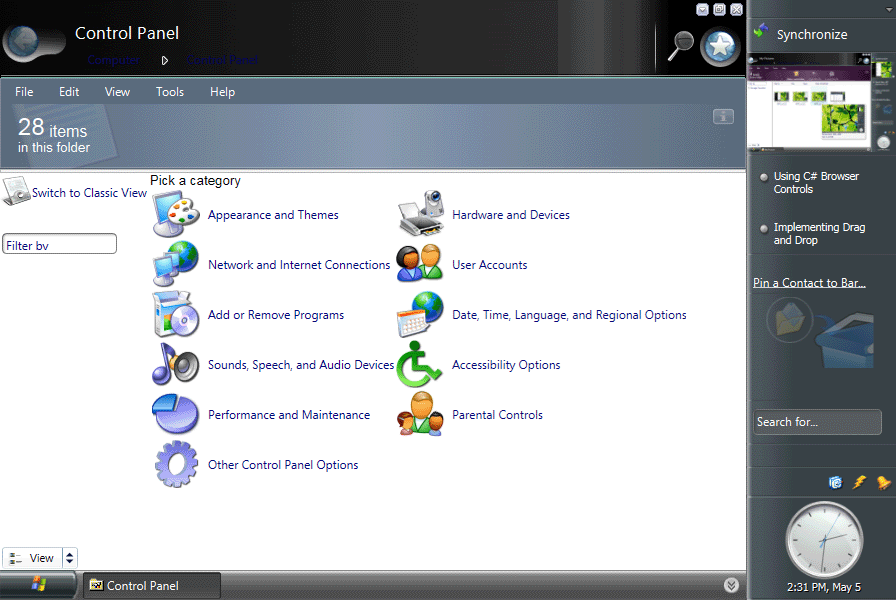The width and height of the screenshot is (896, 600).
Task: Click the Date, Time, Language calendar globe icon
Action: pyautogui.click(x=420, y=314)
